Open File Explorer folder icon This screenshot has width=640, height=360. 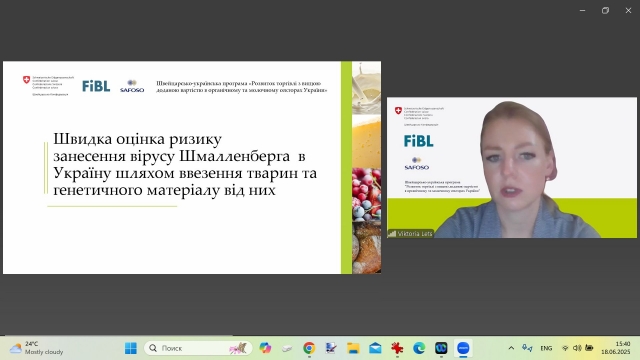pos(353,348)
